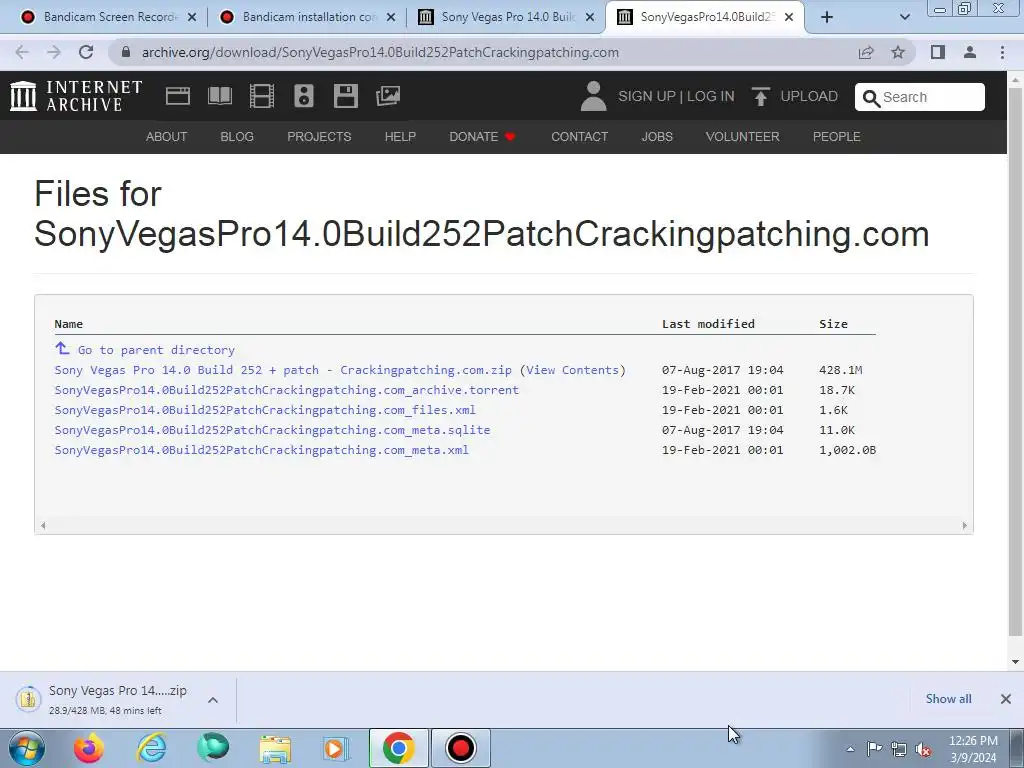1024x768 pixels.
Task: Click the search magnifier icon
Action: pos(871,98)
